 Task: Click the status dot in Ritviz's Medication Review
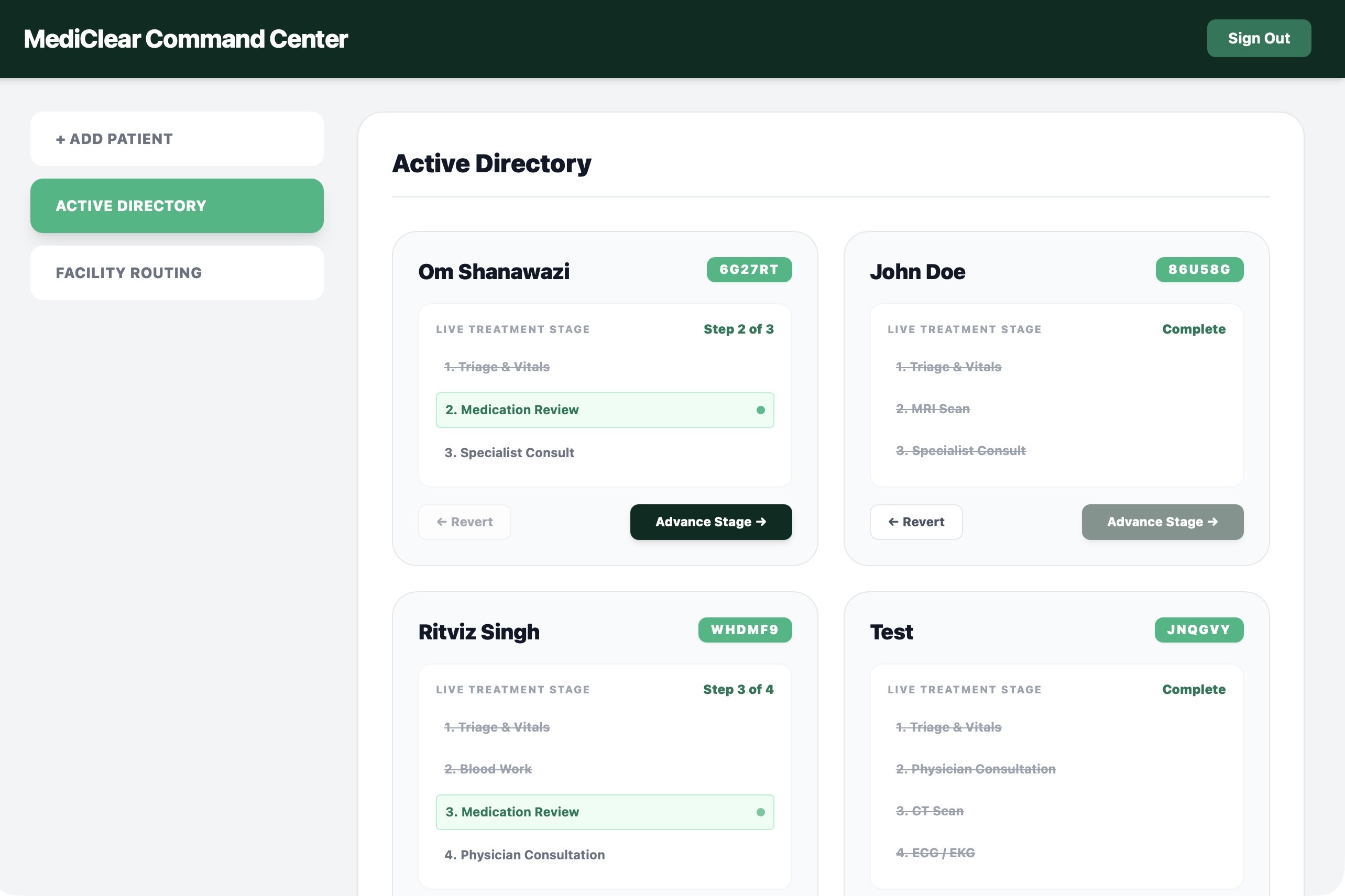(x=760, y=812)
